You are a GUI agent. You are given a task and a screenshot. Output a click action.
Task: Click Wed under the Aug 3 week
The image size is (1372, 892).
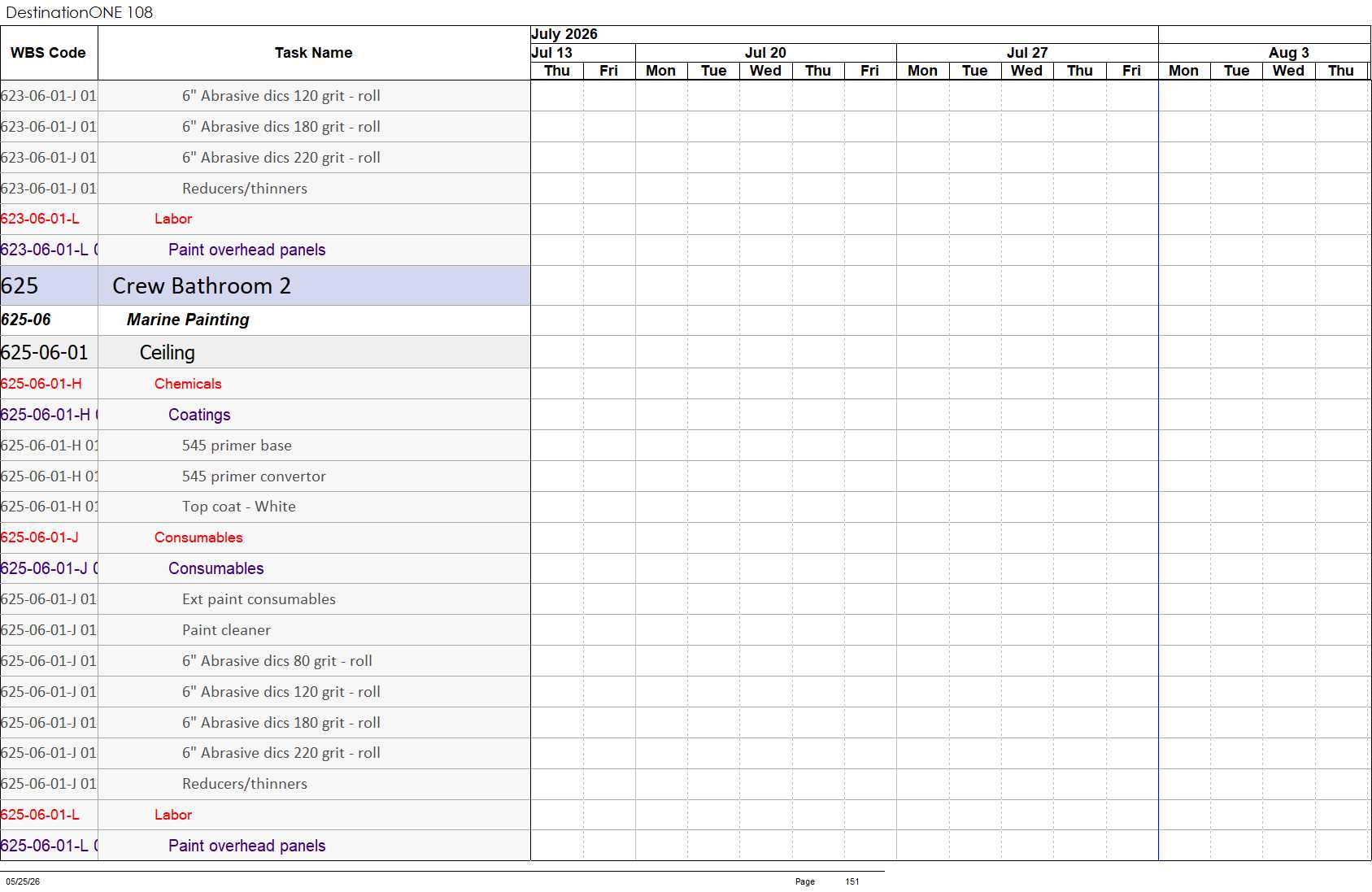tap(1288, 71)
